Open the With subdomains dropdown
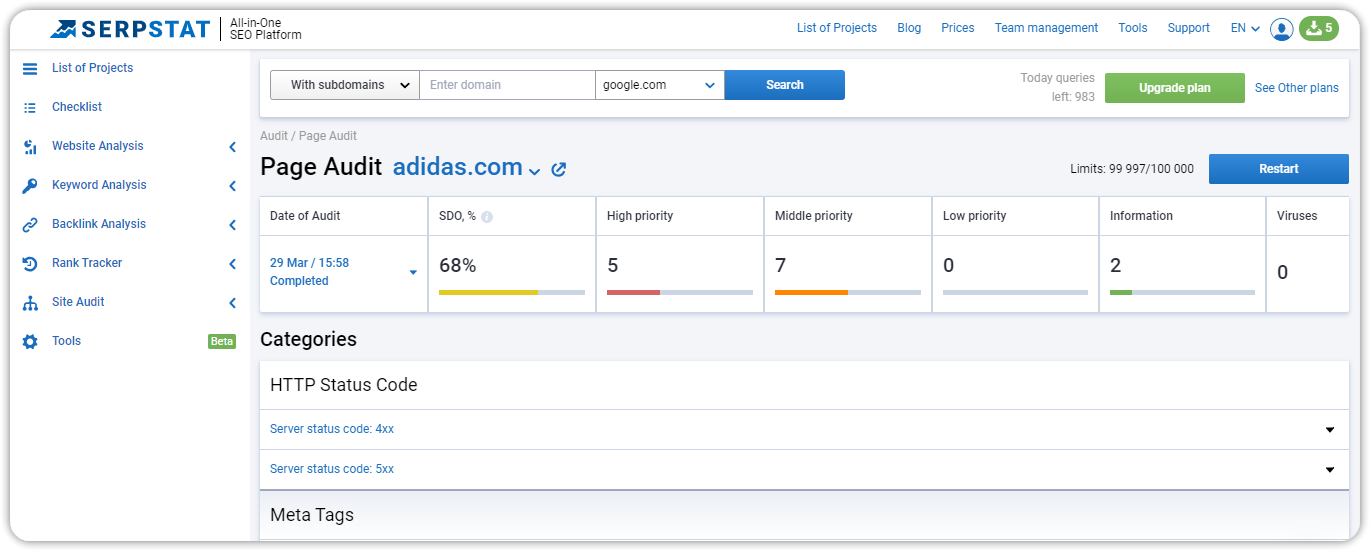Screen dimensions: 1370x551 [x=345, y=85]
